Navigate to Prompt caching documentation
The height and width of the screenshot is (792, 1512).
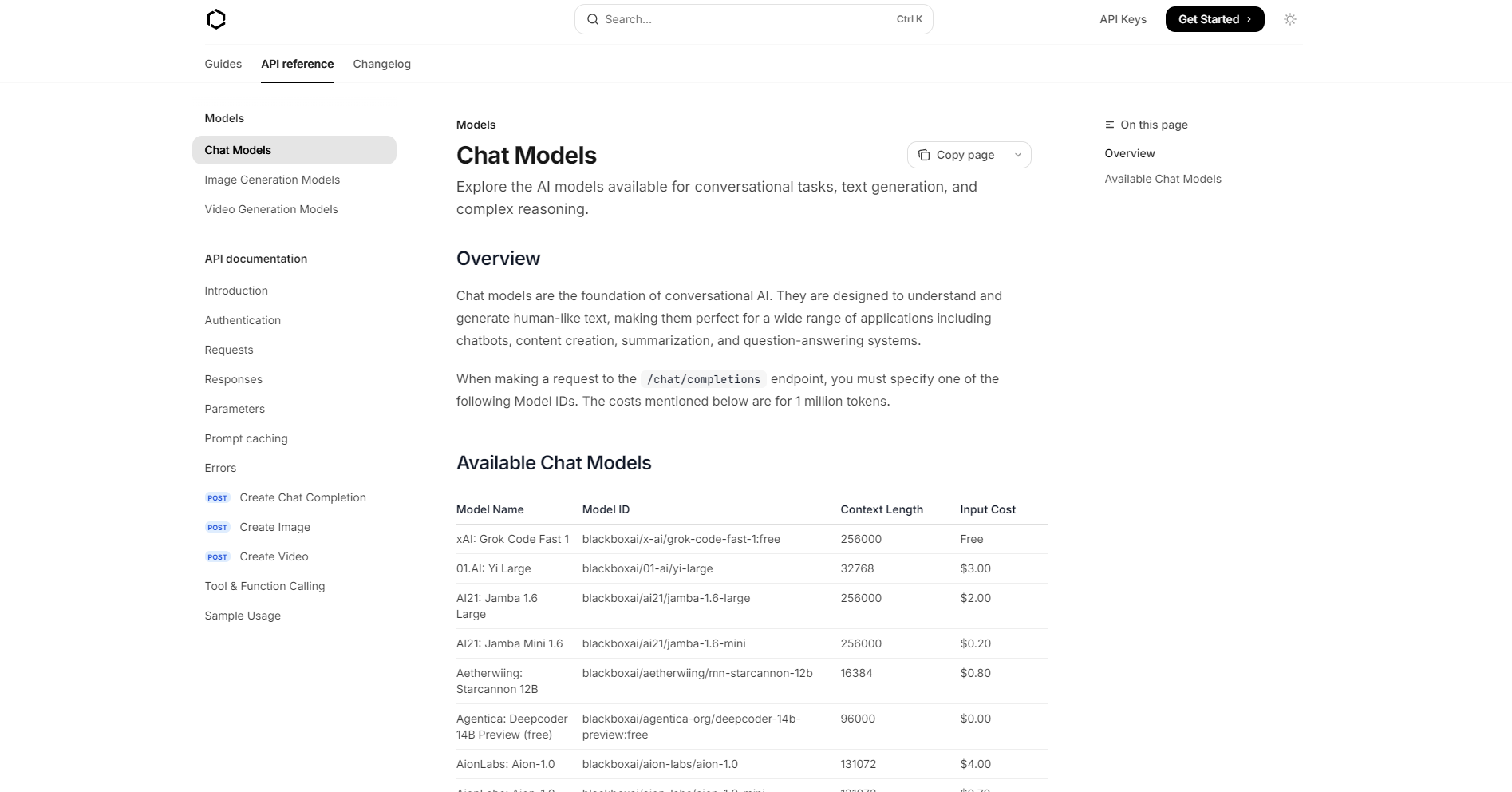(x=246, y=438)
